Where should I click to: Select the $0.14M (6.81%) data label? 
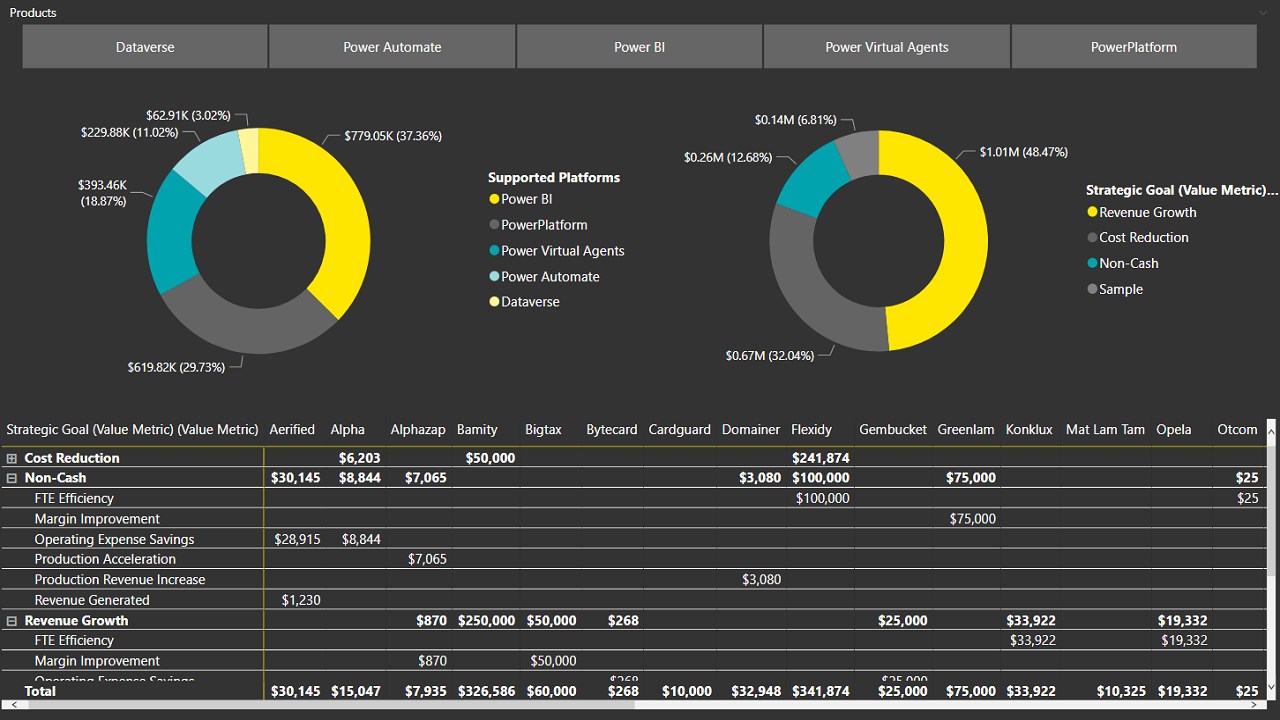[x=795, y=120]
